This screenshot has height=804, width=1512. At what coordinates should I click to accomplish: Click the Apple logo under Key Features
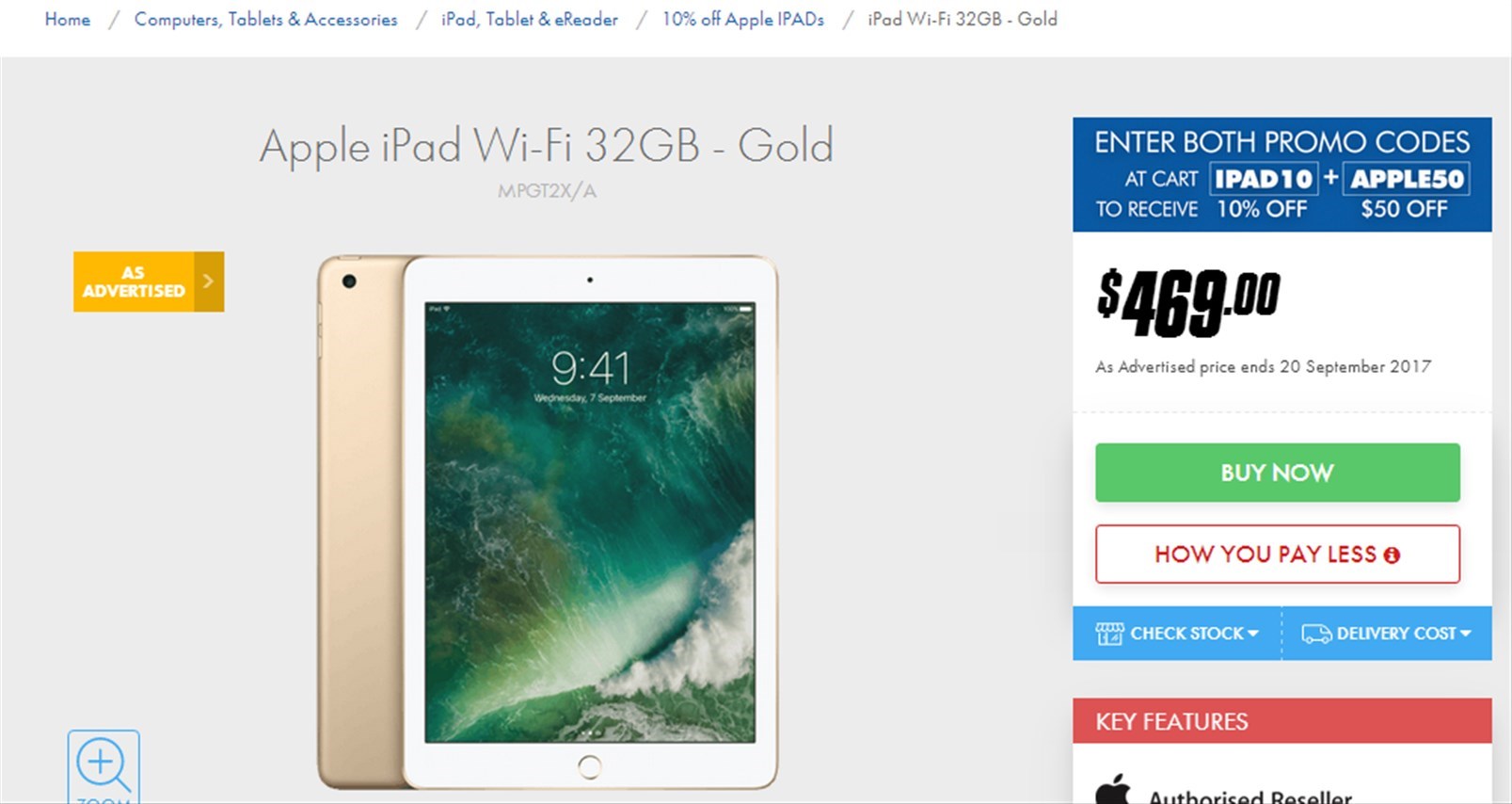pos(1113,789)
